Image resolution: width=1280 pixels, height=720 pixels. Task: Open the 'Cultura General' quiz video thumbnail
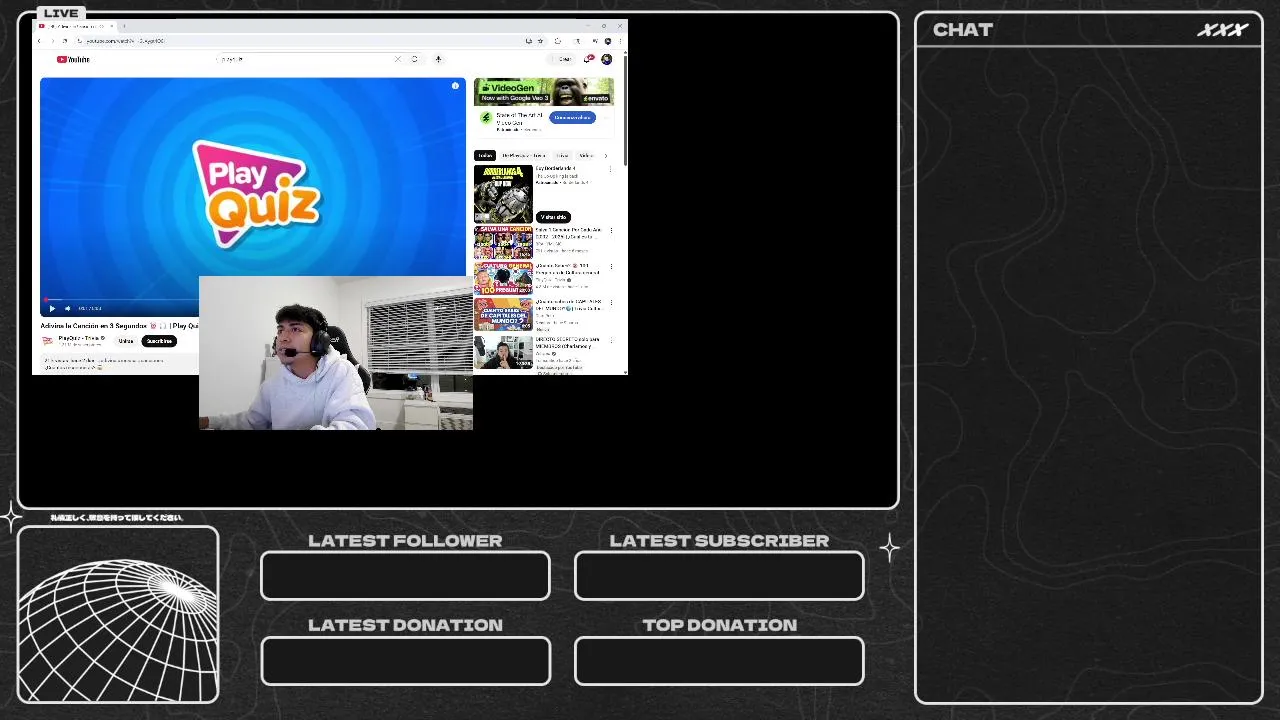pyautogui.click(x=503, y=279)
